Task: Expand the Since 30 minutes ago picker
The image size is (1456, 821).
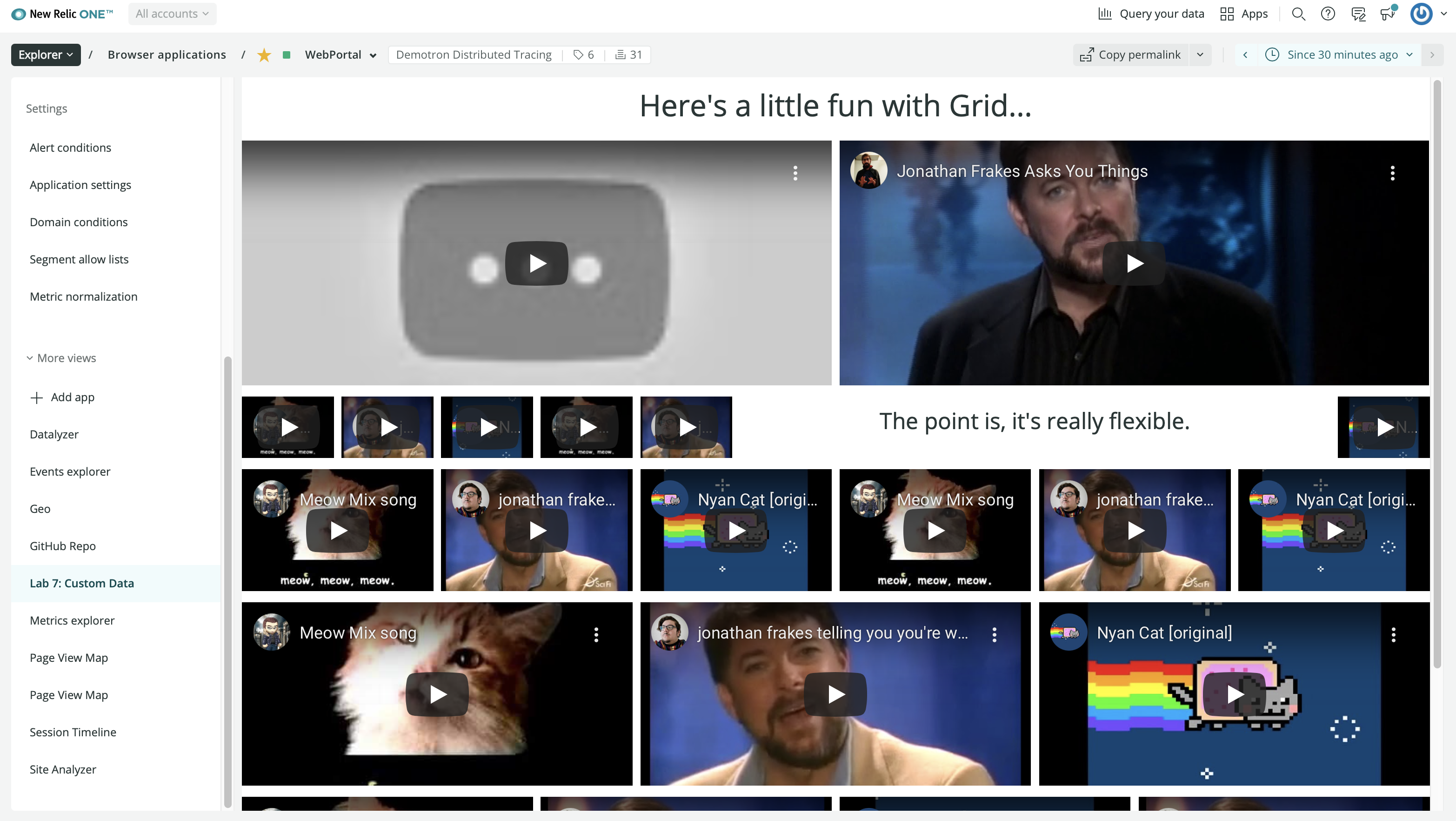Action: coord(1342,55)
